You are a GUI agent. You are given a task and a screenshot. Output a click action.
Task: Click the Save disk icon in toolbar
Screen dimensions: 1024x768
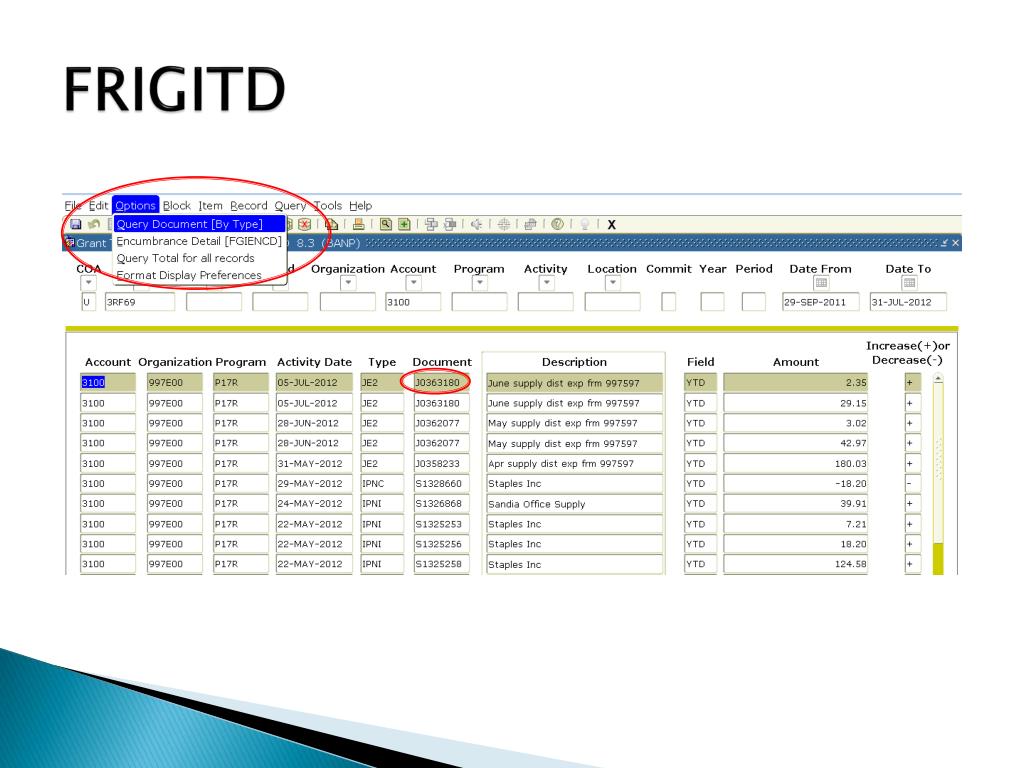[76, 224]
